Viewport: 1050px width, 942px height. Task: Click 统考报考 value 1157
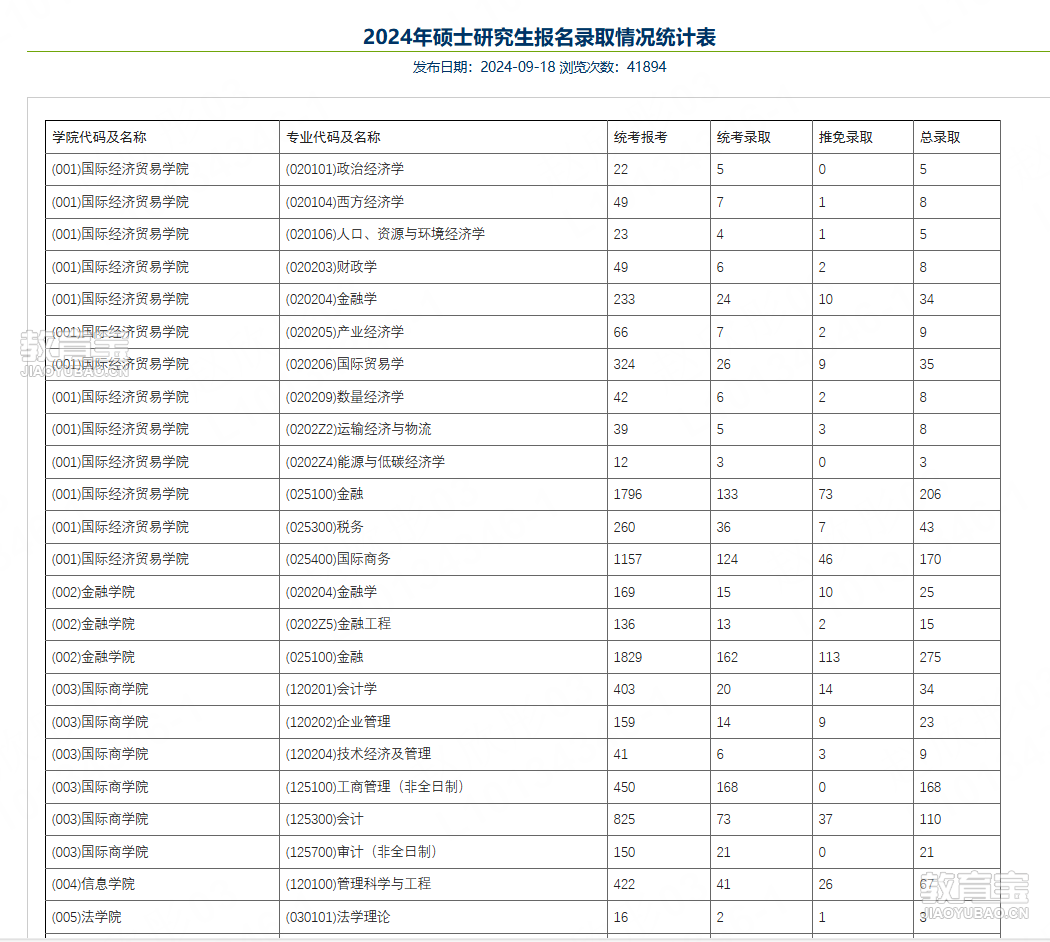tap(627, 559)
